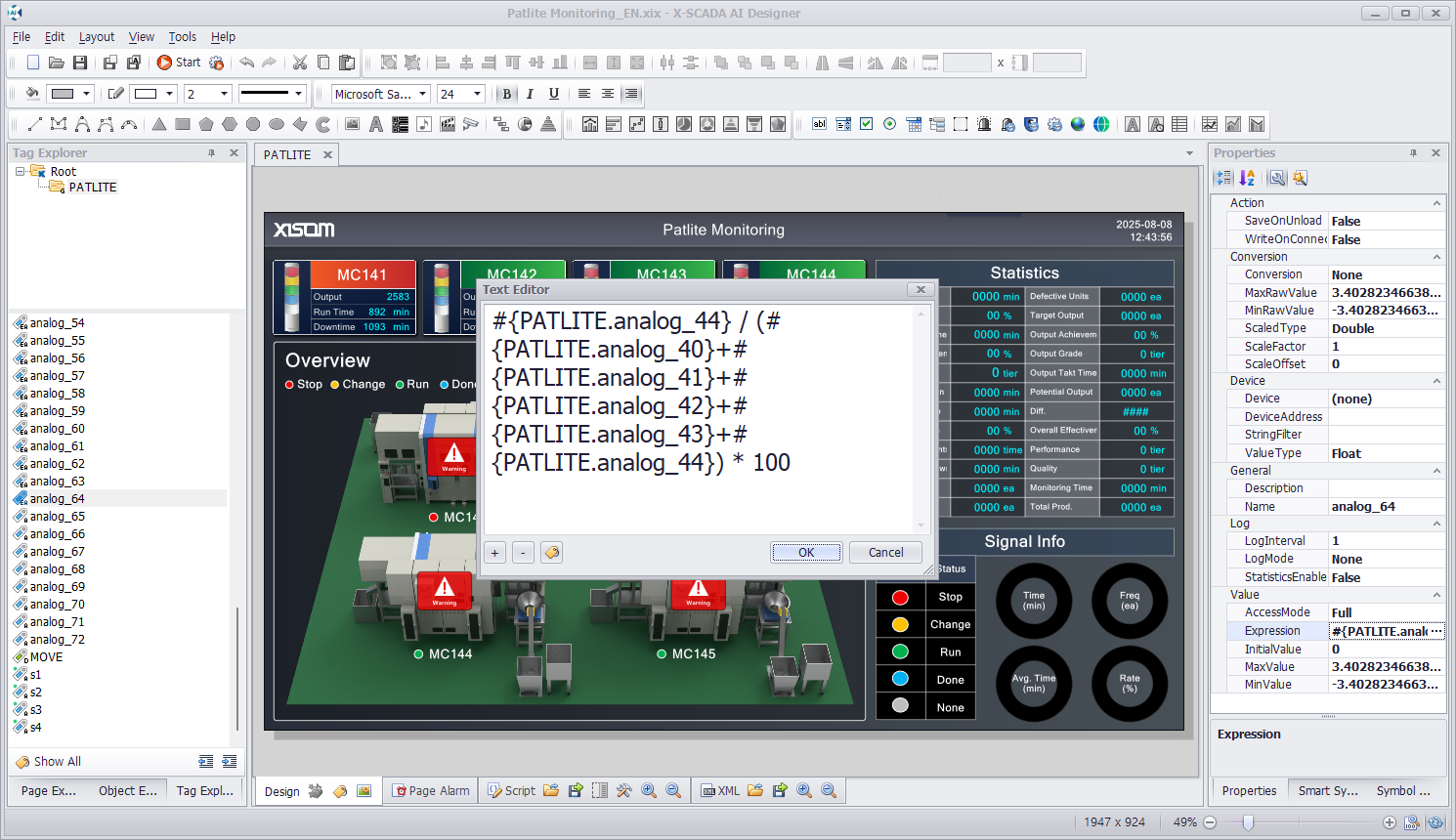
Task: Open the Layout menu
Action: (x=97, y=37)
